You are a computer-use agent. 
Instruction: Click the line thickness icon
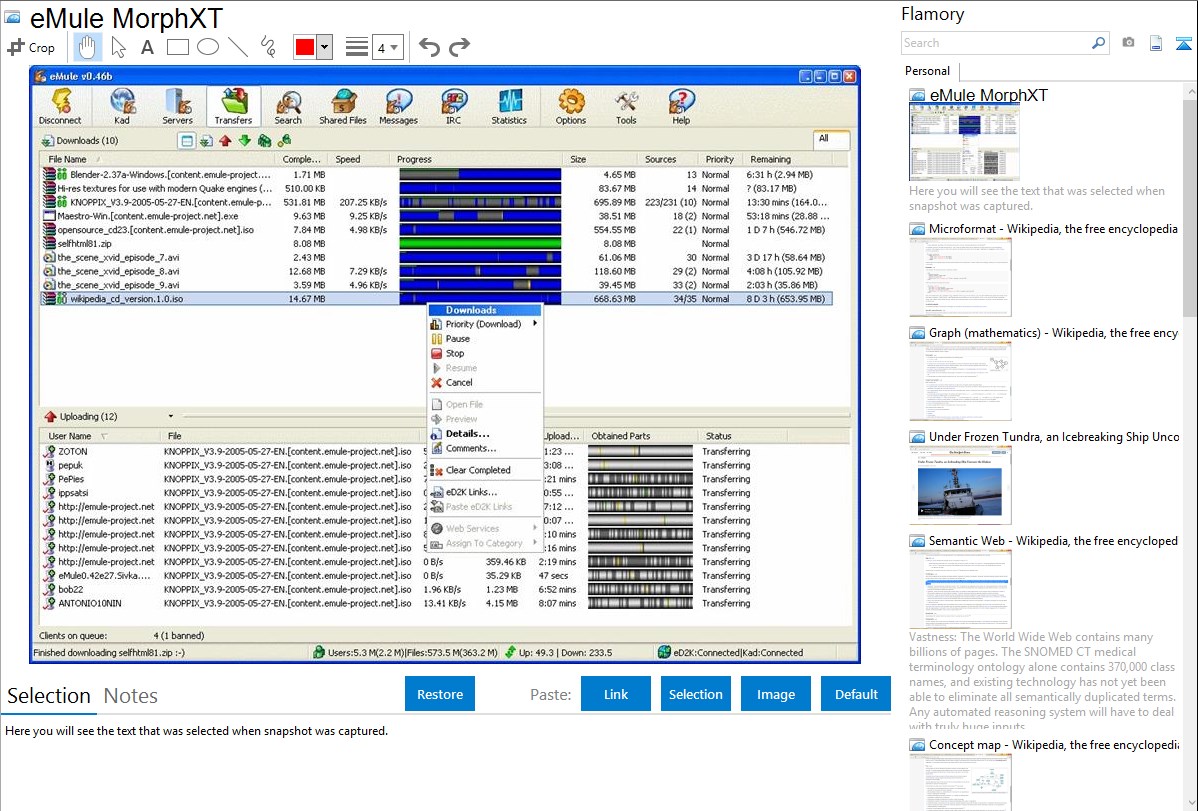click(x=357, y=47)
